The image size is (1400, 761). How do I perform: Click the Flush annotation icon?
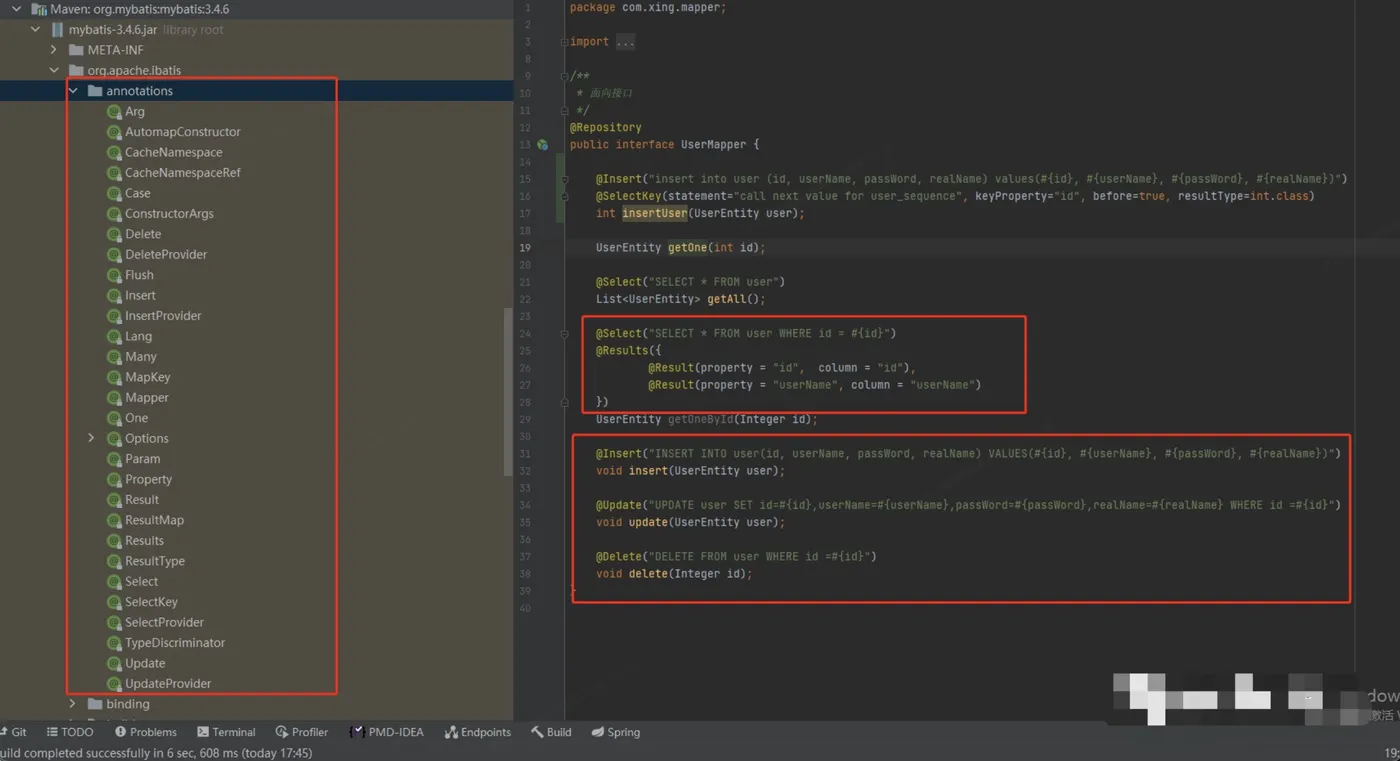(x=114, y=275)
